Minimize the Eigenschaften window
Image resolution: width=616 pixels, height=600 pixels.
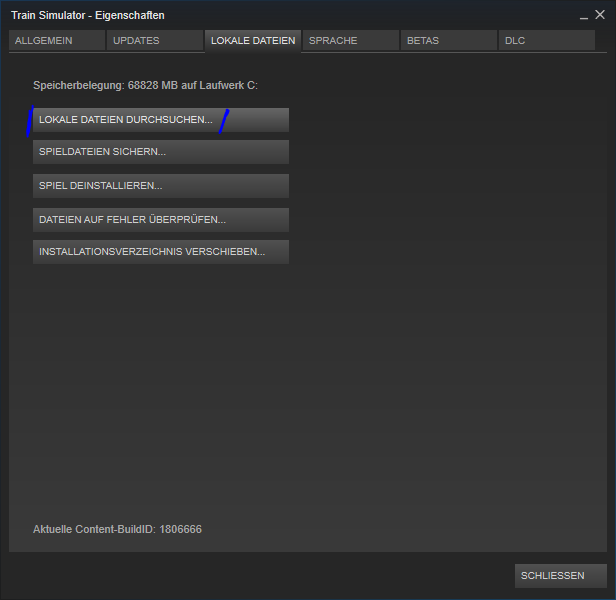584,16
